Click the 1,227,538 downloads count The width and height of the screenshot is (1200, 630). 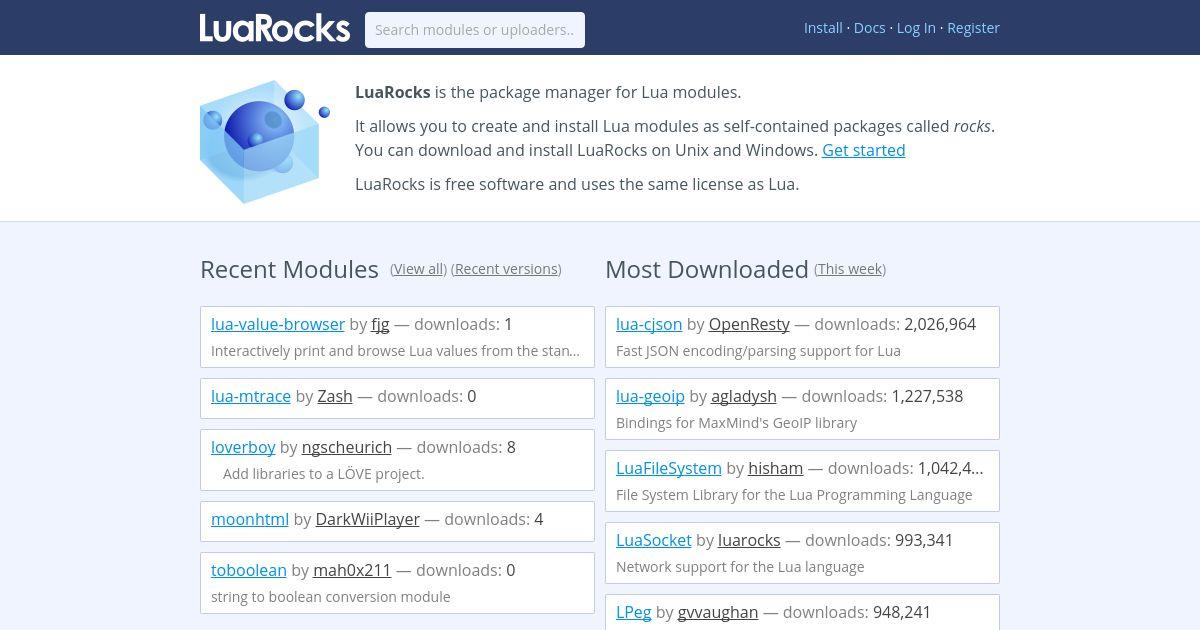pyautogui.click(x=927, y=396)
